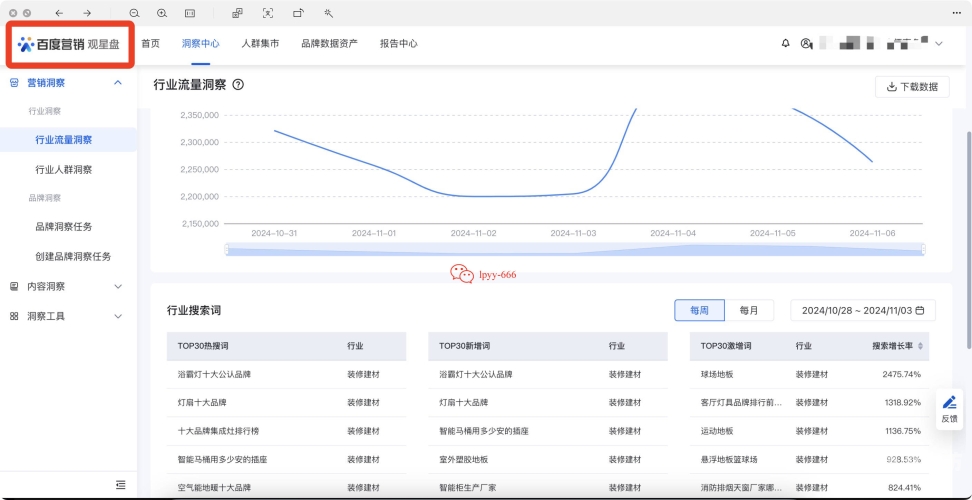Zoom in with the plus magnifier icon
The width and height of the screenshot is (972, 500).
point(162,13)
